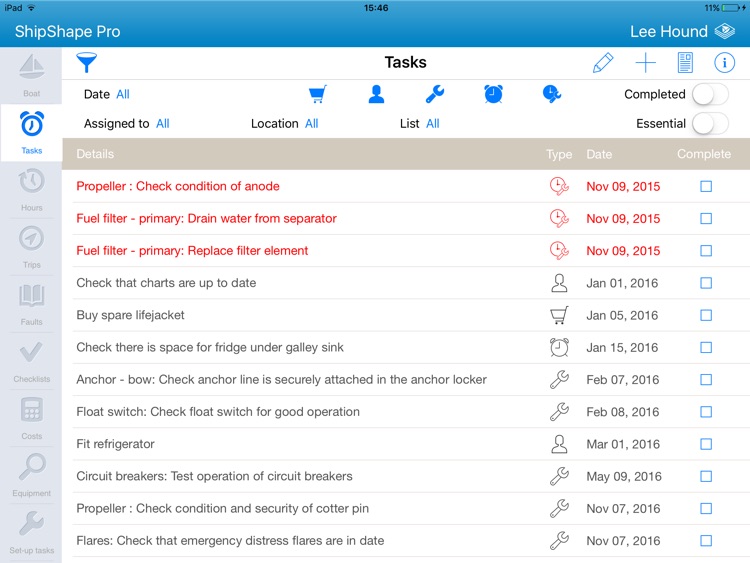Image resolution: width=750 pixels, height=563 pixels.
Task: Tap the Lee Hound boat name
Action: [x=668, y=32]
